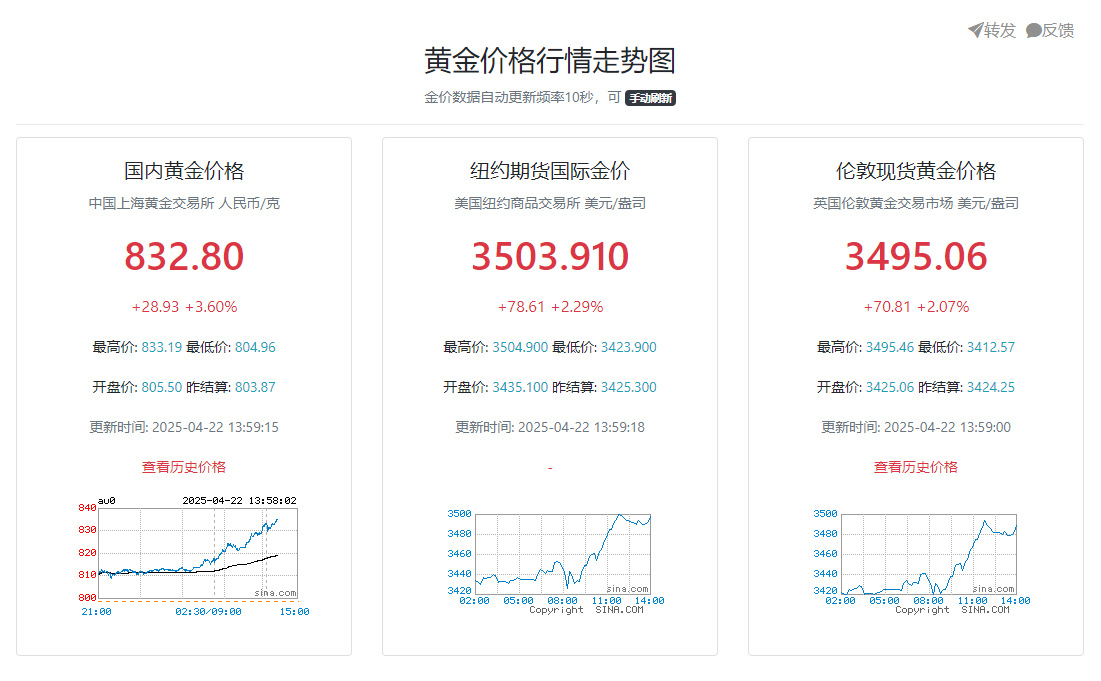
Task: Click the 开盘价 value 3425.06
Action: pos(890,387)
